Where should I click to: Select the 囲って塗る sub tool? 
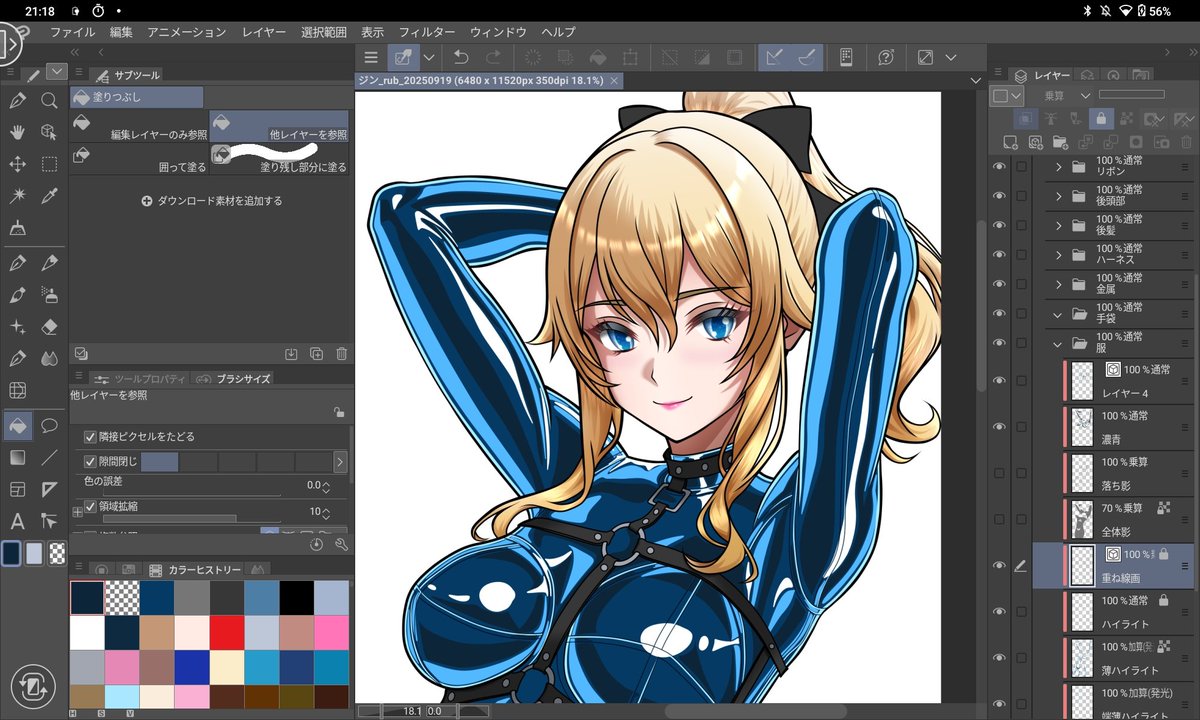pos(140,159)
